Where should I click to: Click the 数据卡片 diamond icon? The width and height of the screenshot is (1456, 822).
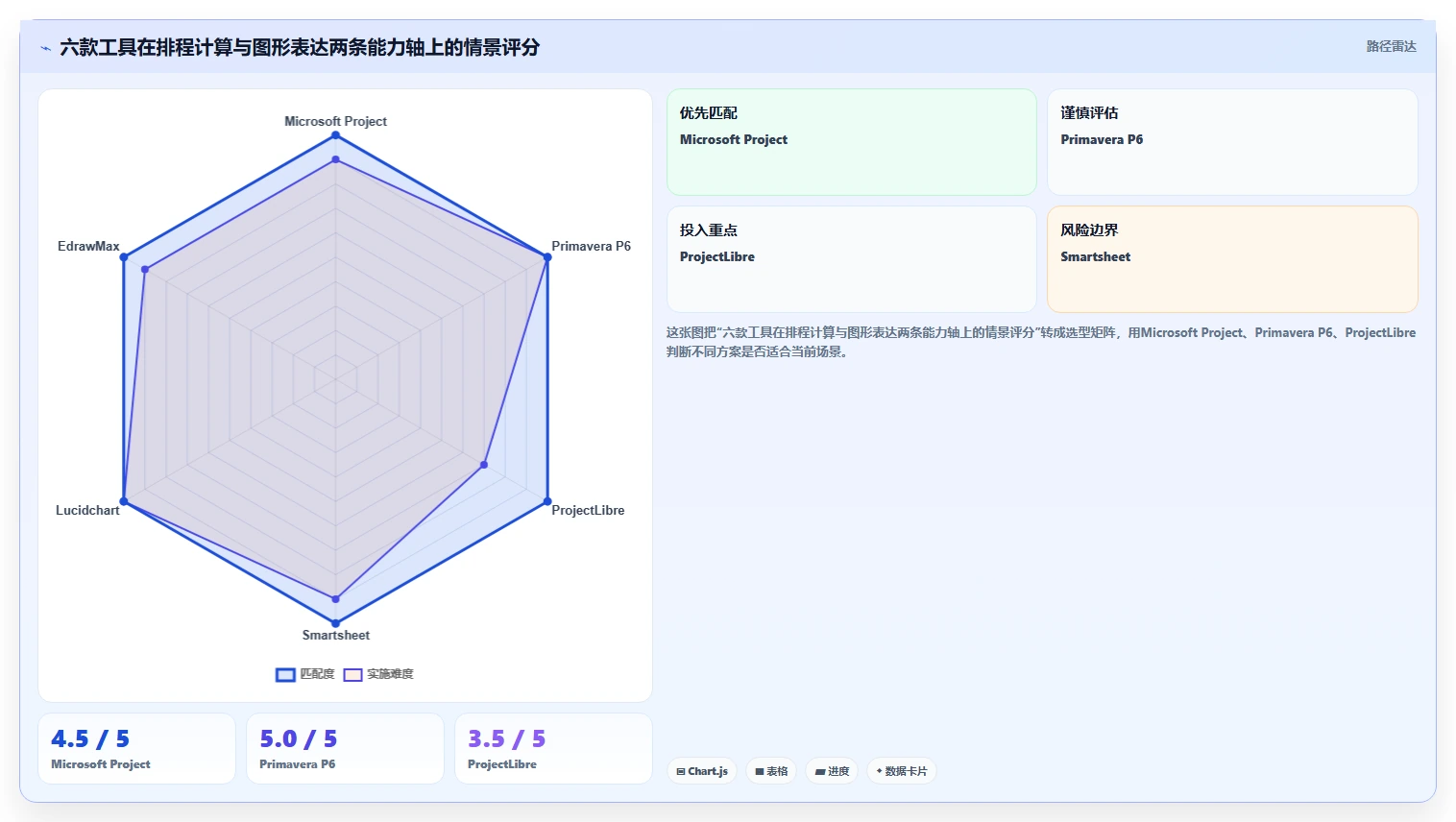click(x=879, y=771)
